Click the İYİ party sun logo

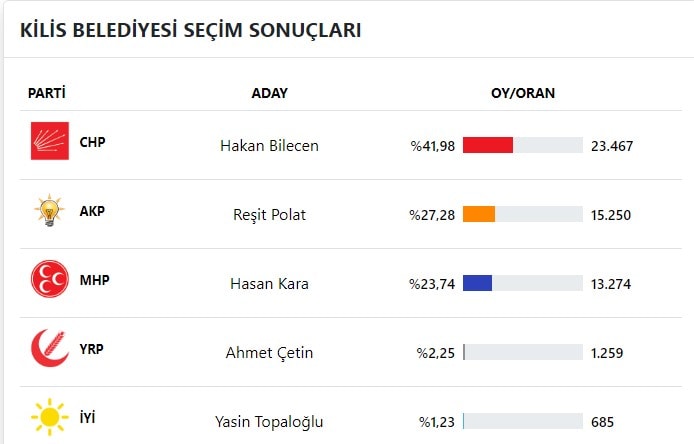coord(50,417)
